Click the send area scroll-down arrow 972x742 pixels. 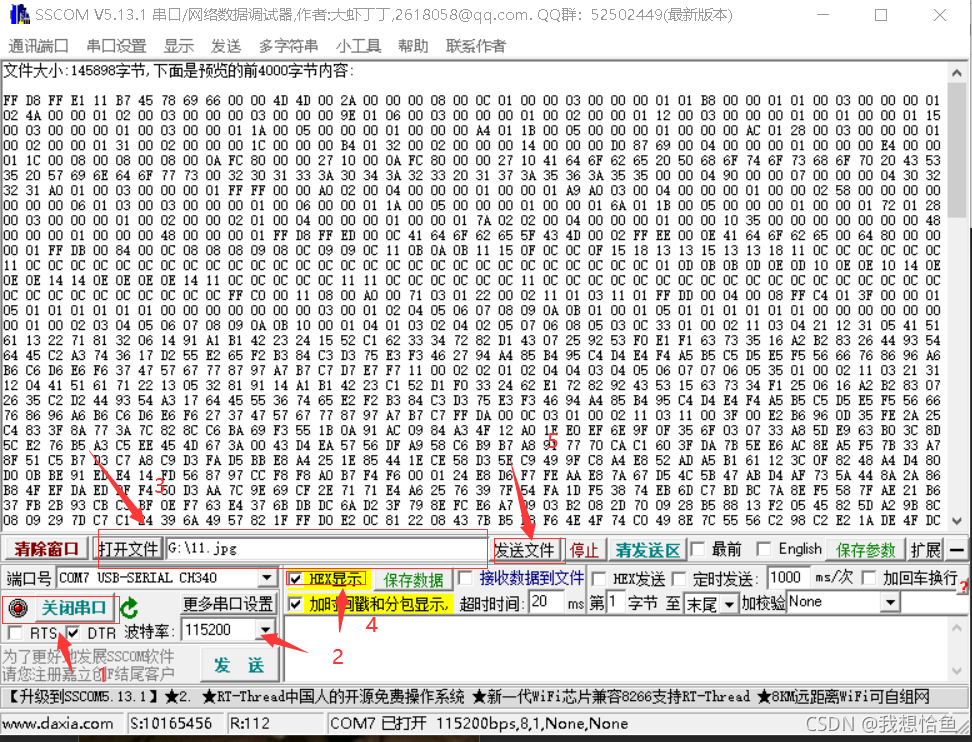pos(957,671)
